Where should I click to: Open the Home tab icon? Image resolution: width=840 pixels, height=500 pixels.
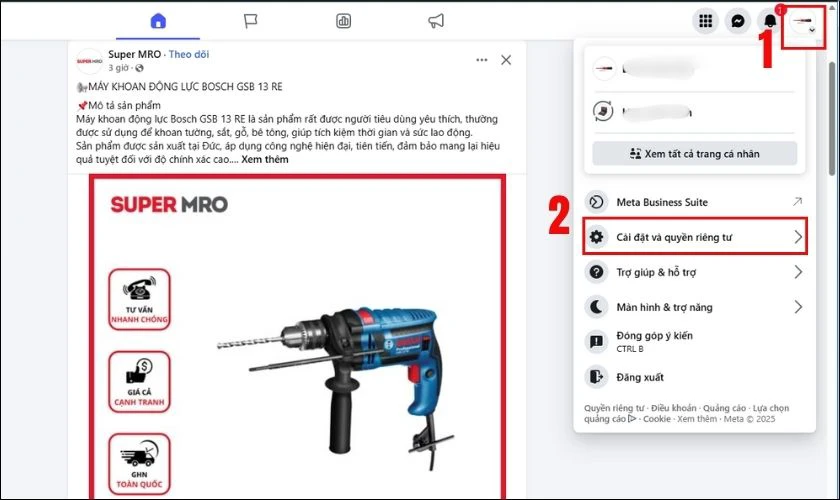[158, 21]
